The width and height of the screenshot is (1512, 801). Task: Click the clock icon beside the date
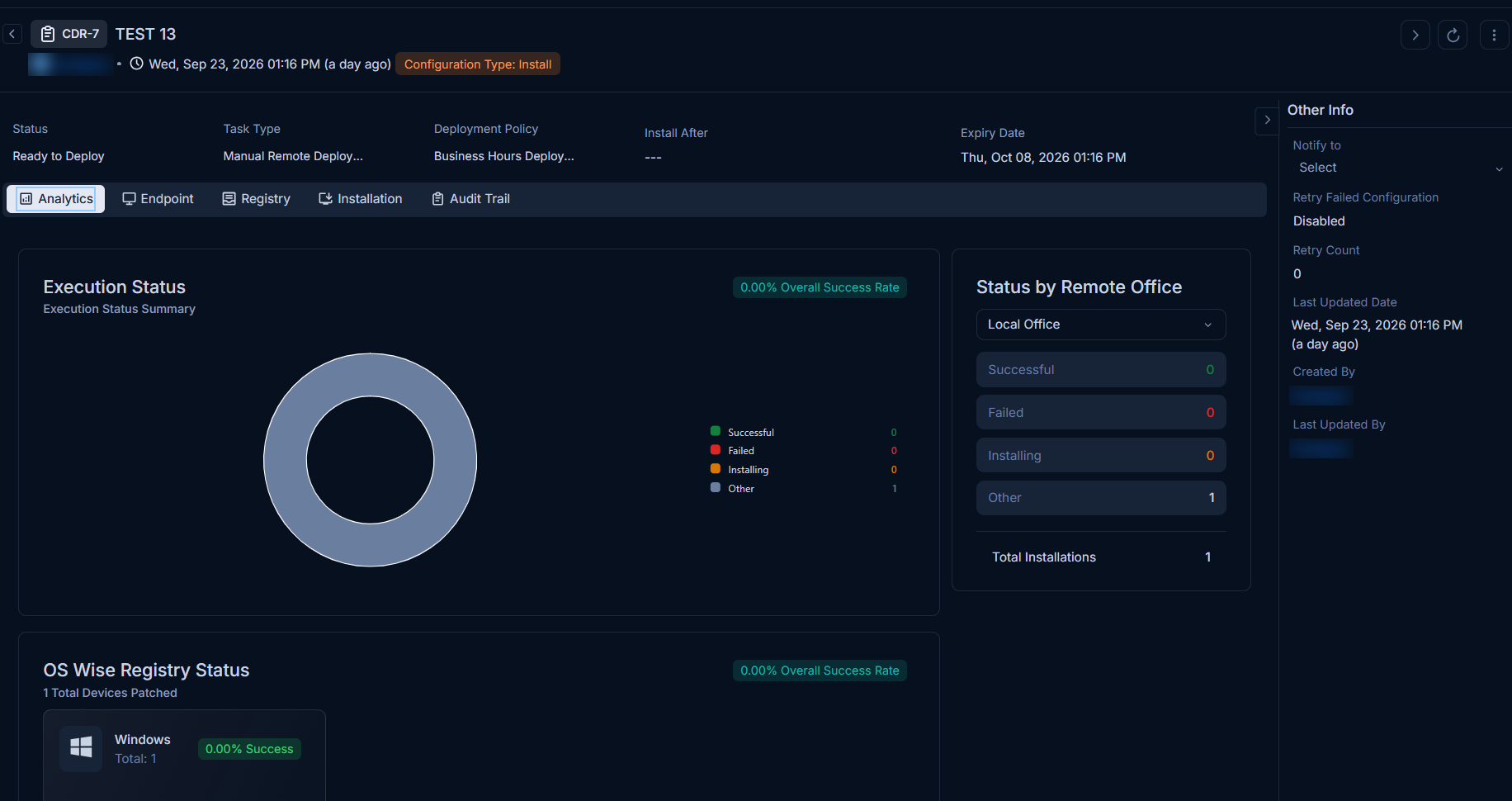click(137, 64)
